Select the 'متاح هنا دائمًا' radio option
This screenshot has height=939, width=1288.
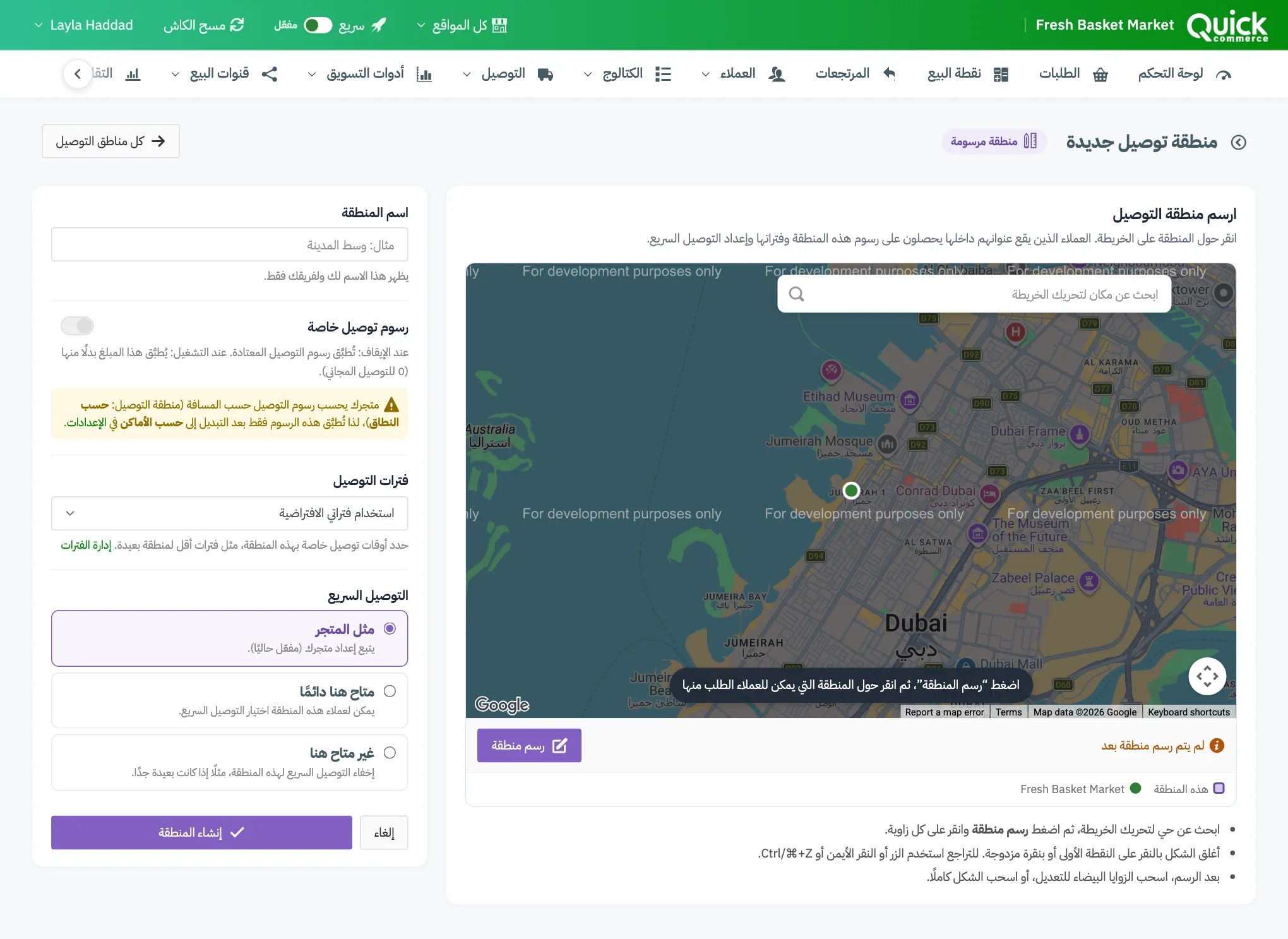(390, 691)
